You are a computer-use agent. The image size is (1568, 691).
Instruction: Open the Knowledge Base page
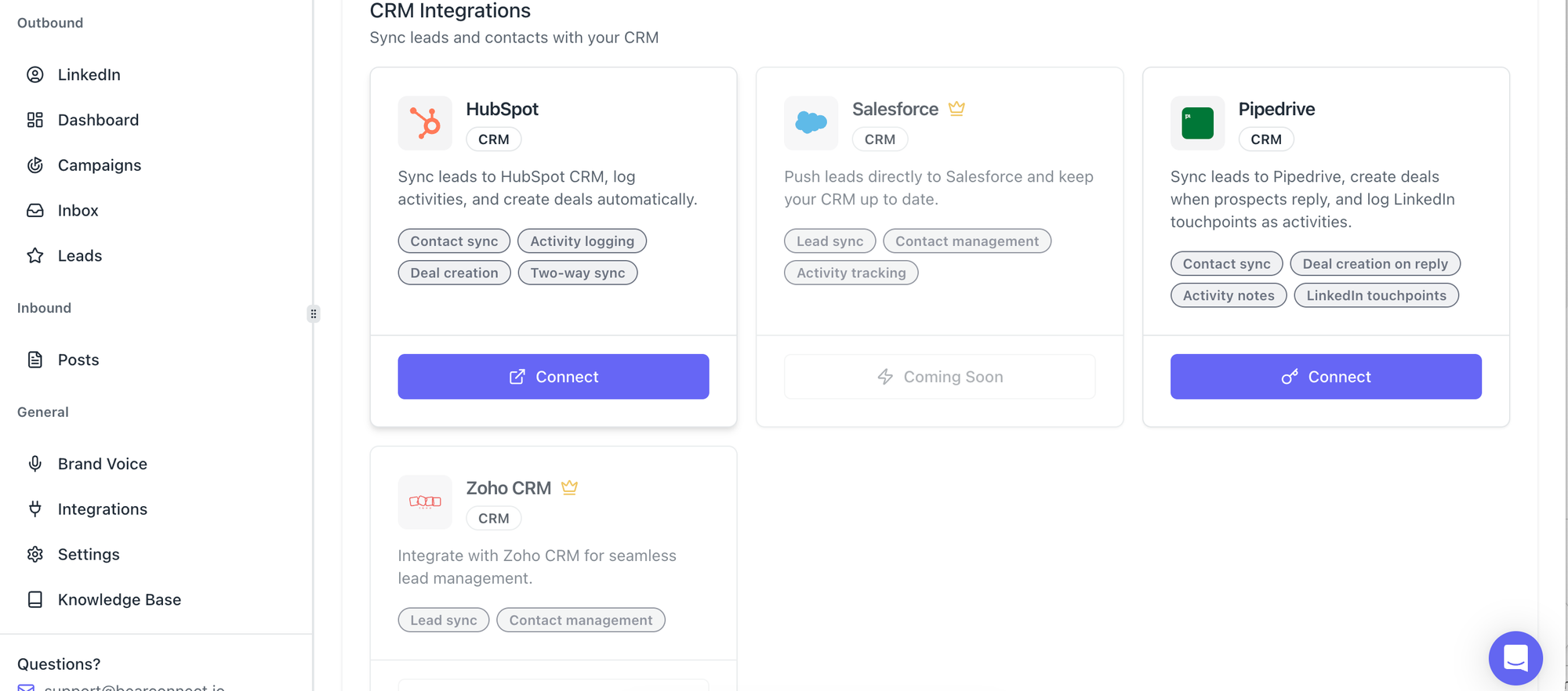pyautogui.click(x=119, y=599)
